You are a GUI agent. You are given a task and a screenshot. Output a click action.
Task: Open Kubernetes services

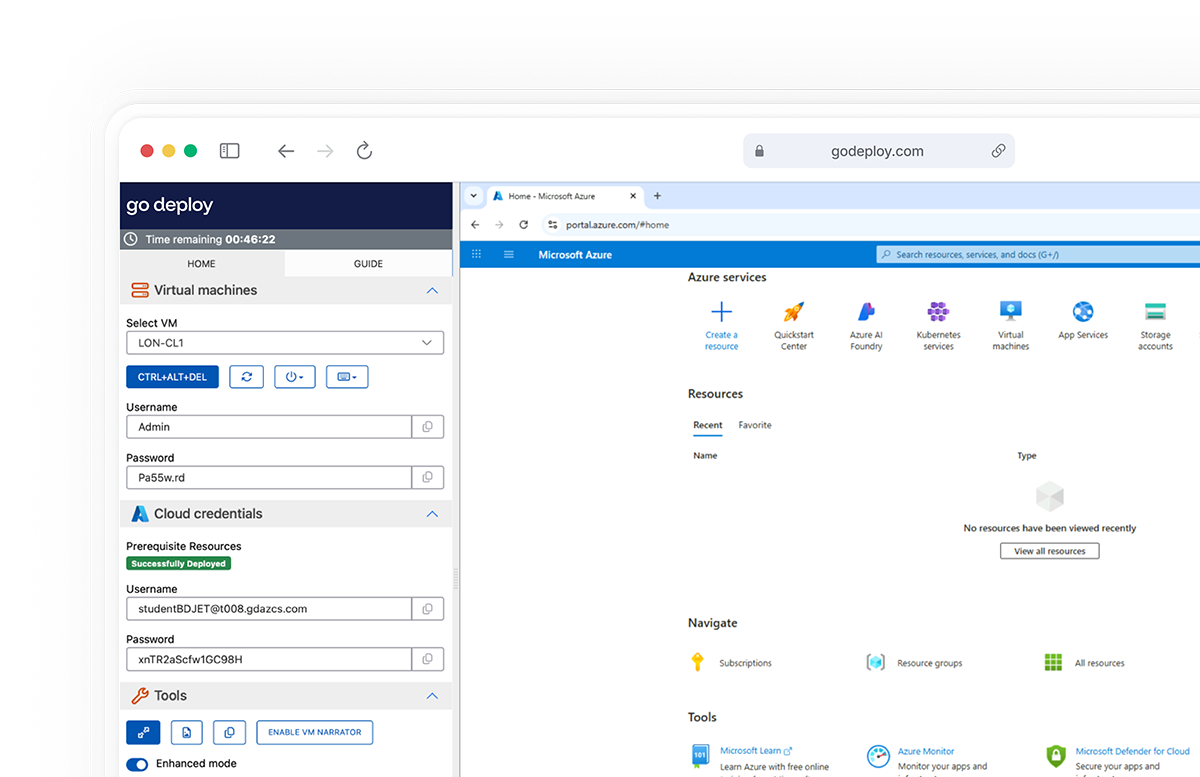(938, 327)
